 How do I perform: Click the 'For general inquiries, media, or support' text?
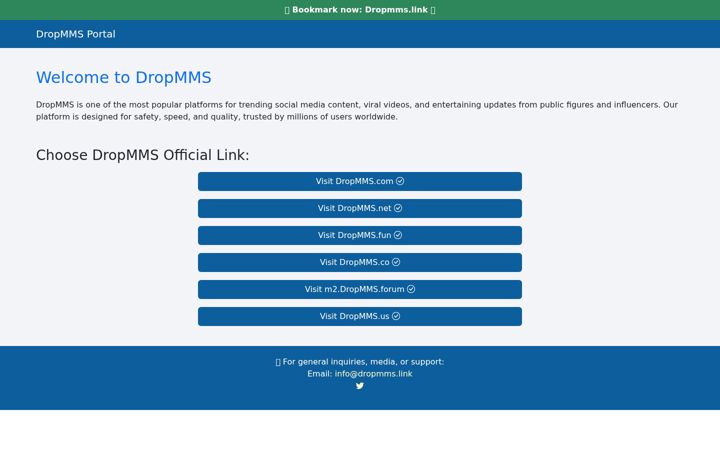point(360,362)
